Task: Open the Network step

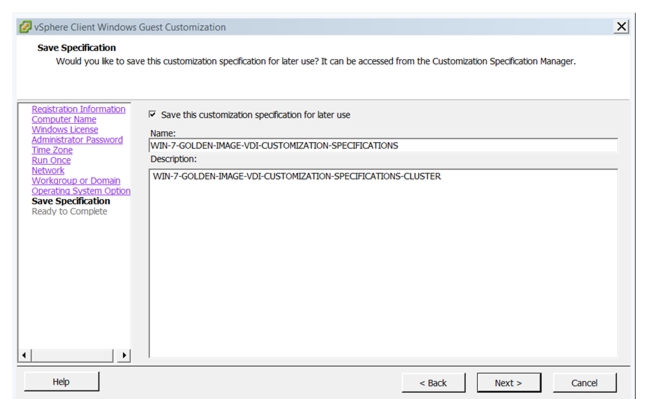Action: pos(48,170)
